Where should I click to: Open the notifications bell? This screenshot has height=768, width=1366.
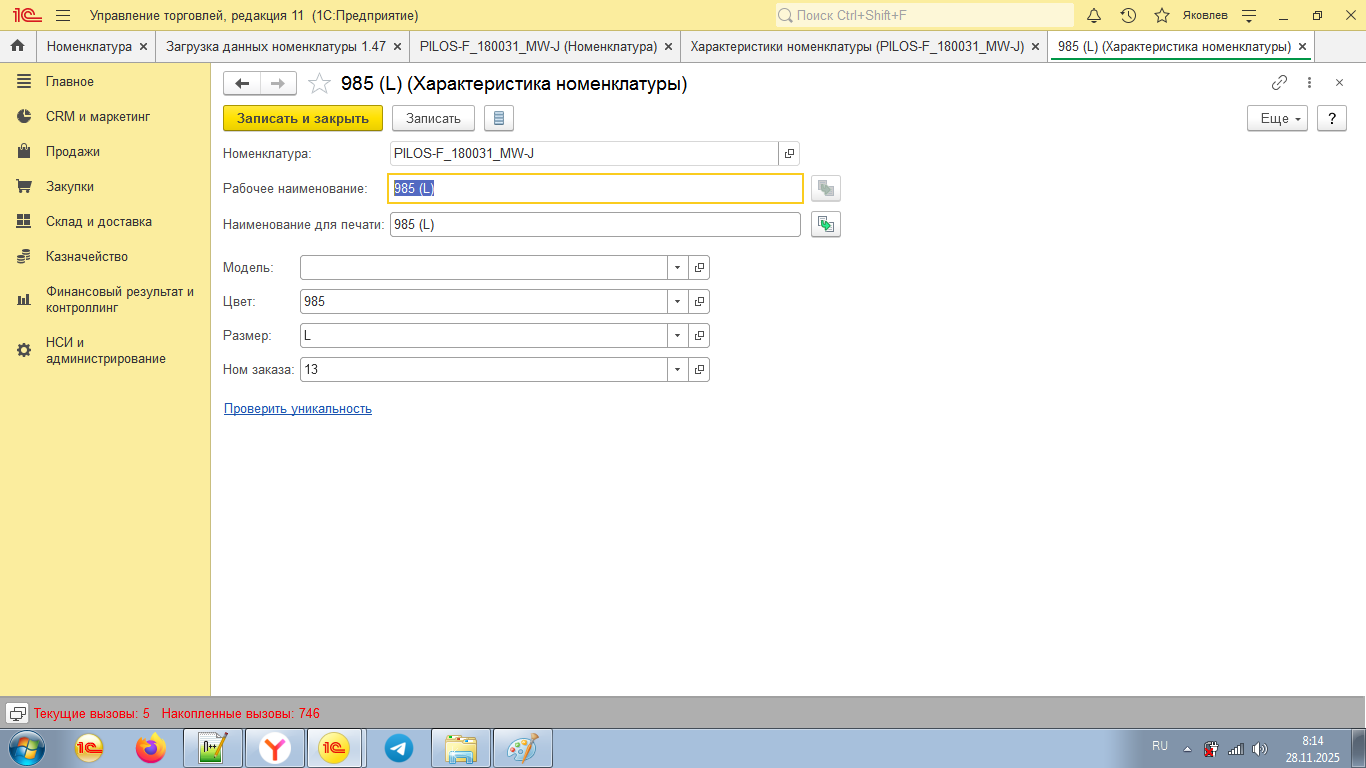tap(1094, 16)
